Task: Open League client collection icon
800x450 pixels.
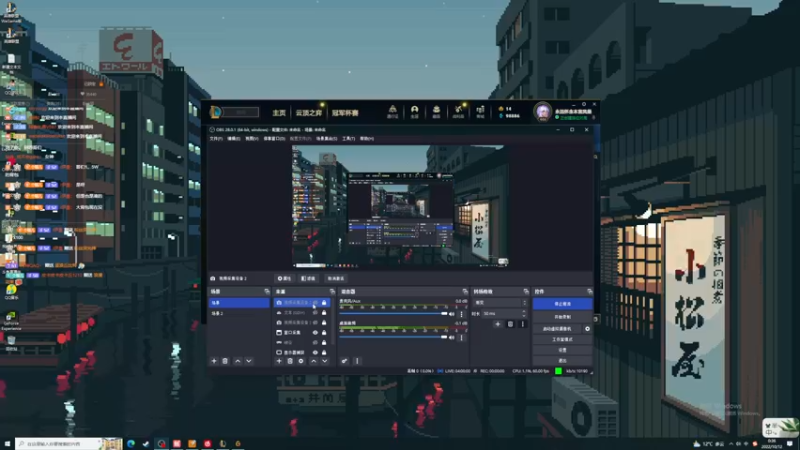Action: tap(436, 111)
